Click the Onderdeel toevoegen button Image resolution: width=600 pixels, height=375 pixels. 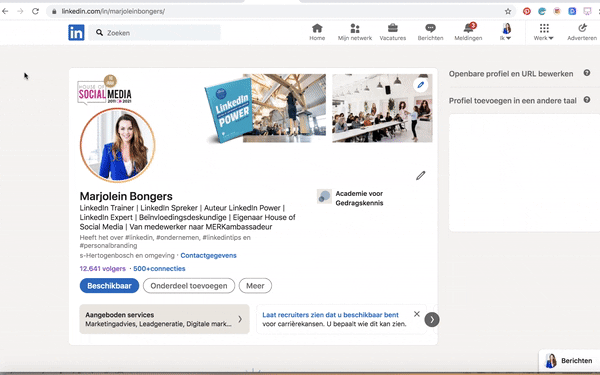189,286
